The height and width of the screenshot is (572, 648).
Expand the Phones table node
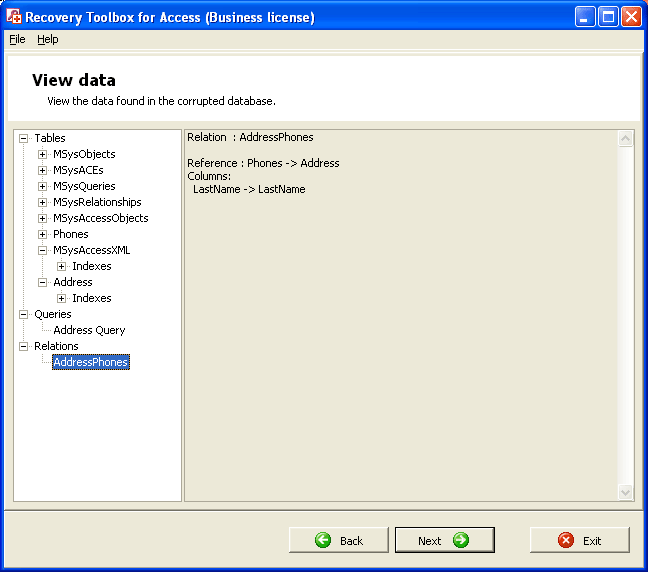pos(42,234)
